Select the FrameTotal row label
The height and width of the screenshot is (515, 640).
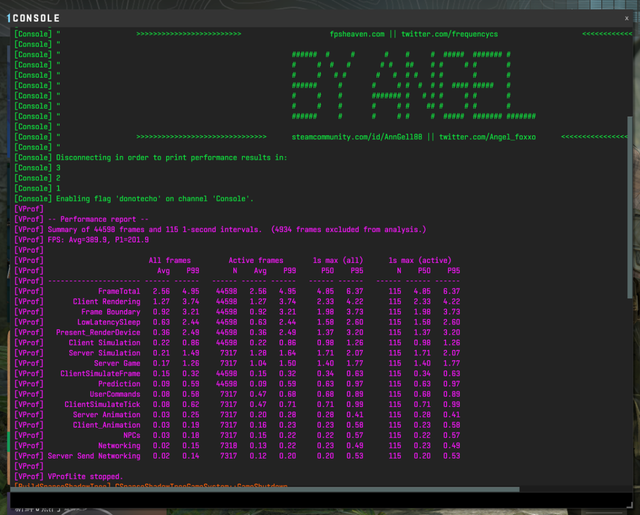pyautogui.click(x=119, y=291)
